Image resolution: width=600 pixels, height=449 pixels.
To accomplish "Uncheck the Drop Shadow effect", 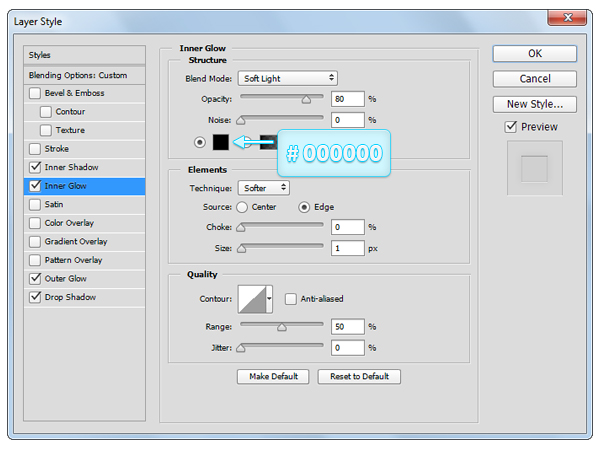I will 36,297.
